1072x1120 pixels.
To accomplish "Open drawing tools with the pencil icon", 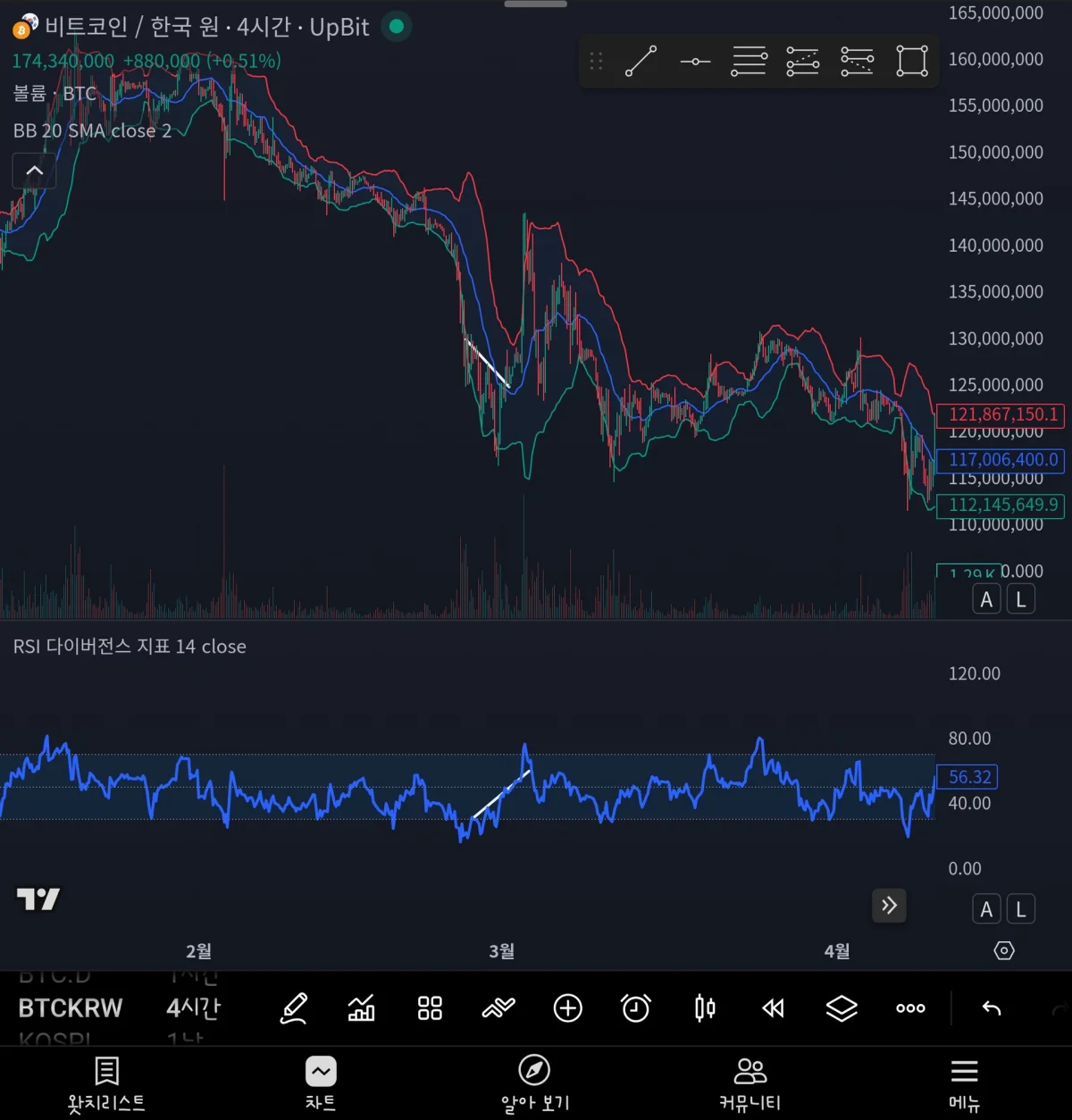I will pyautogui.click(x=294, y=1008).
